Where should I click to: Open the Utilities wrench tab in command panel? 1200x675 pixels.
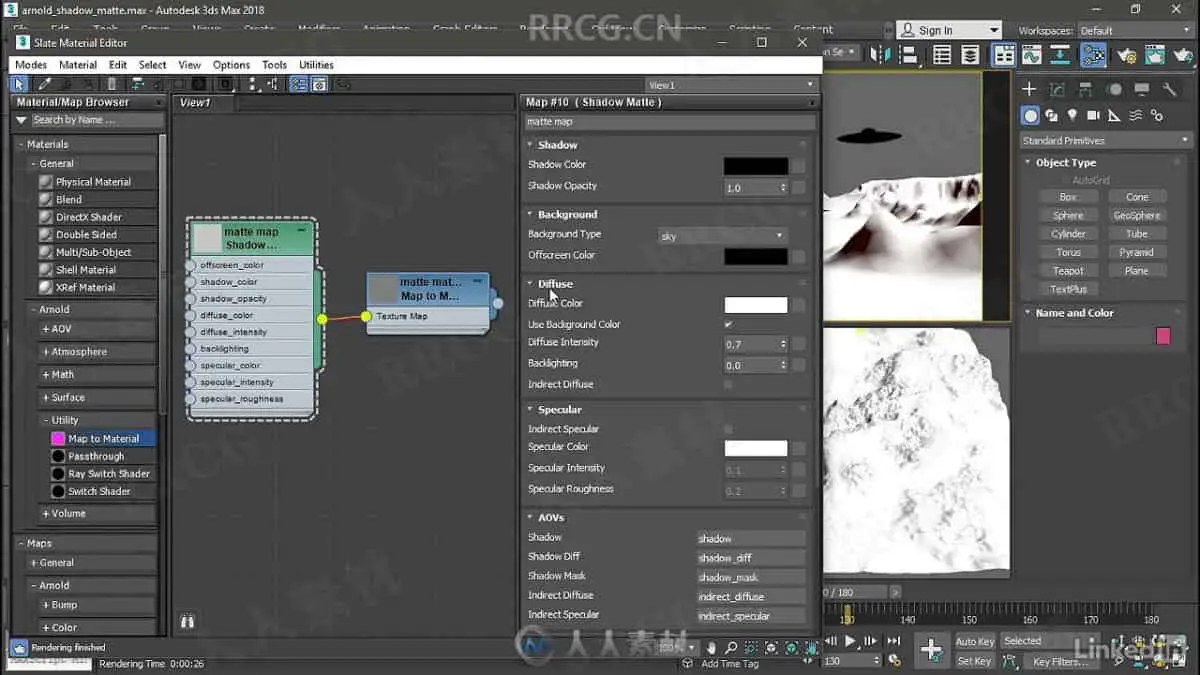click(1169, 90)
